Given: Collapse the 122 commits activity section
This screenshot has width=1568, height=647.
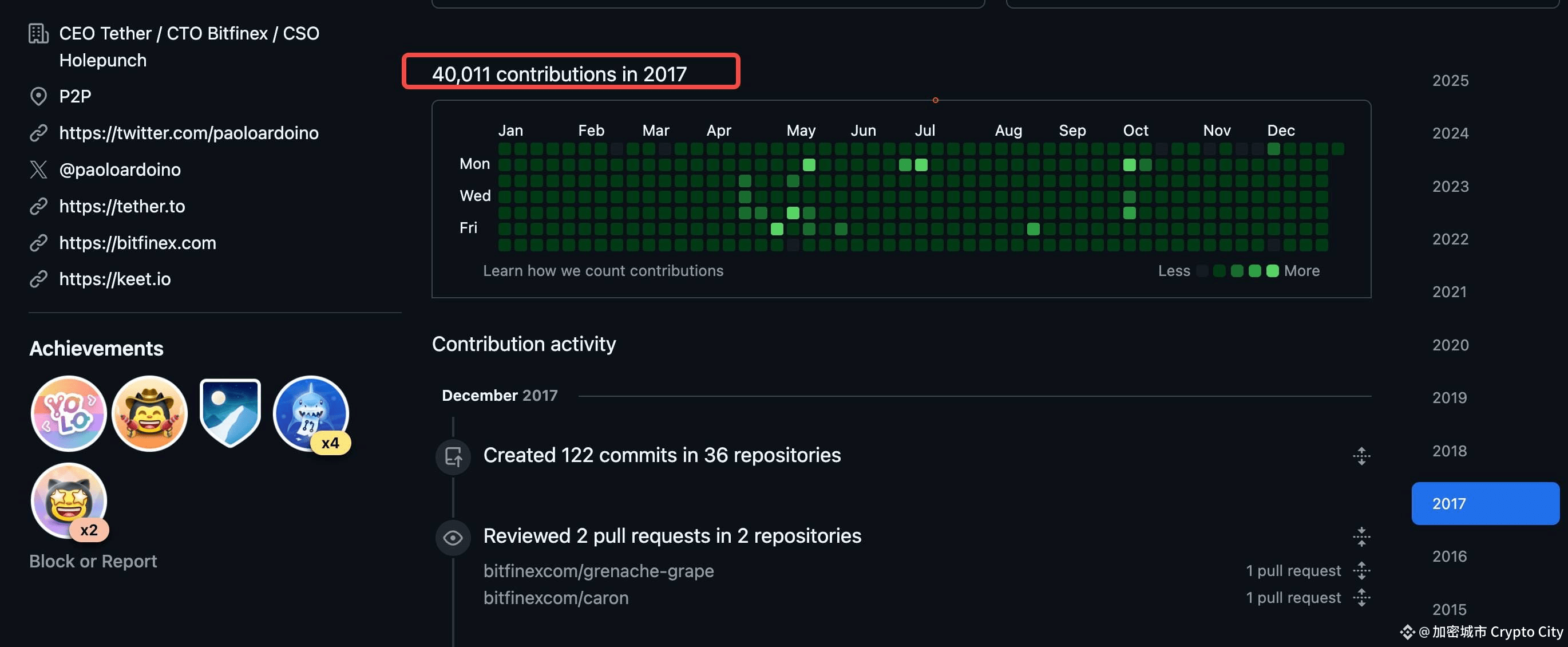Looking at the screenshot, I should [x=1361, y=456].
